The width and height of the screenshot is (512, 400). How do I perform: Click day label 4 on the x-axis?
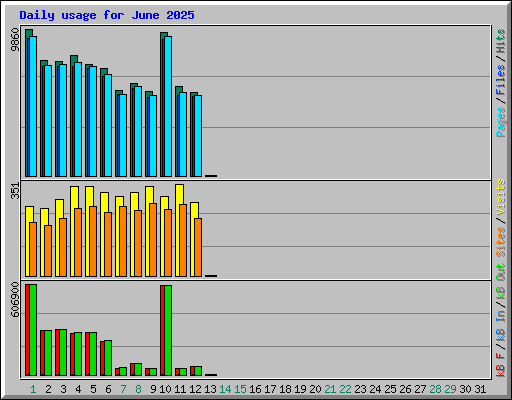(x=78, y=389)
